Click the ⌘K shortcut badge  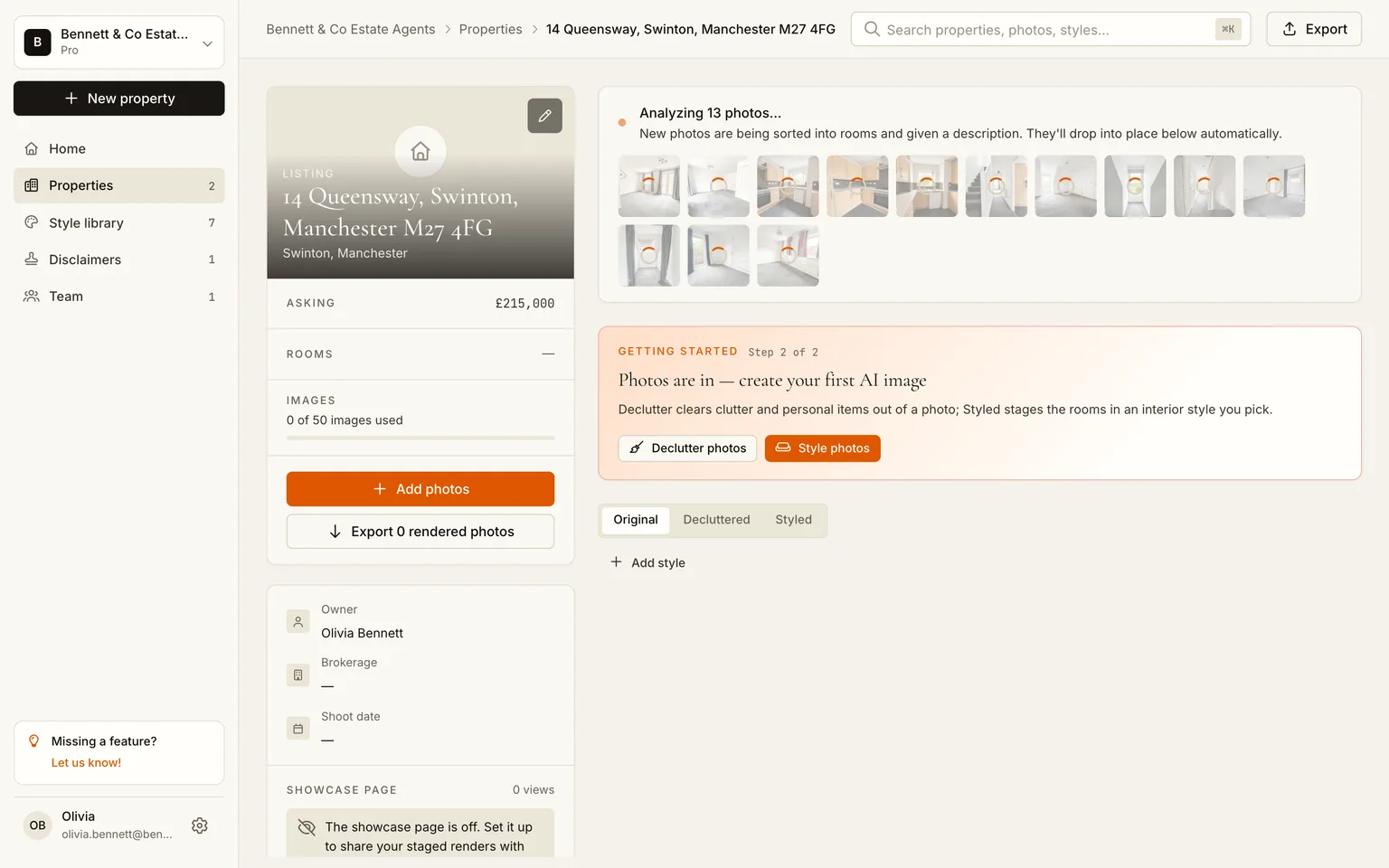tap(1228, 29)
